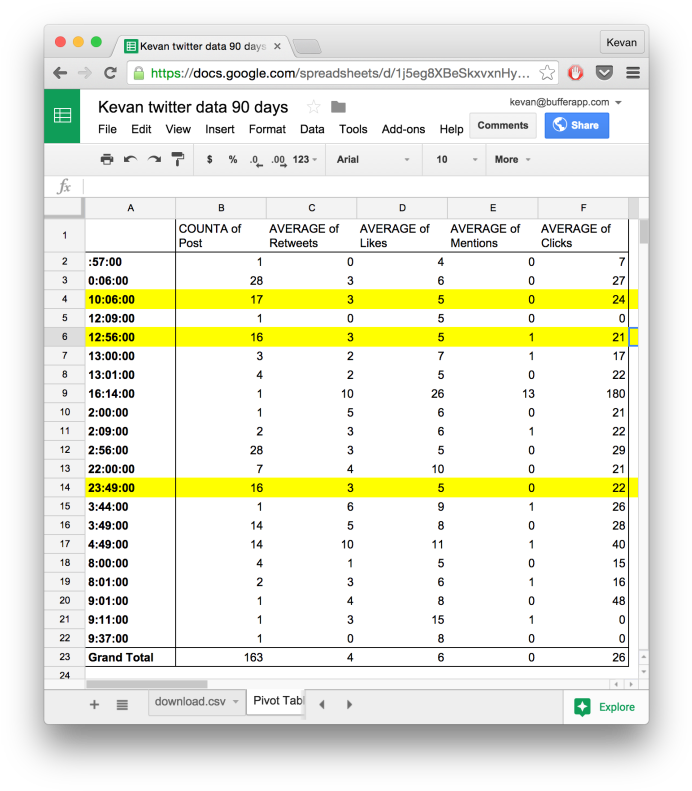Click the print icon in toolbar
Viewport: 692px width, 791px height.
(107, 159)
